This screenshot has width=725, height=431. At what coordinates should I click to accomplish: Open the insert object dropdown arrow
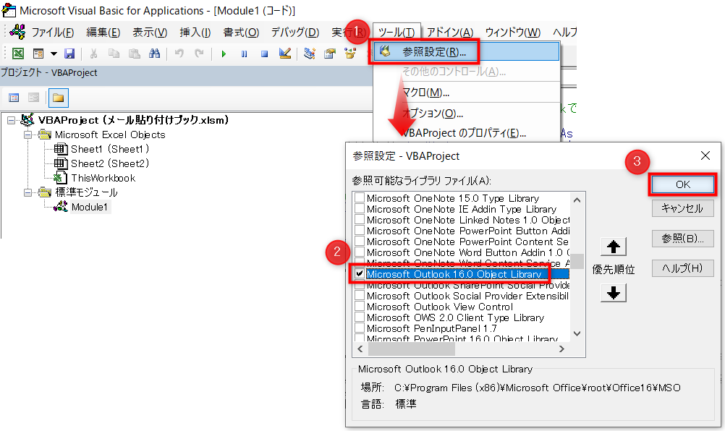tap(52, 53)
